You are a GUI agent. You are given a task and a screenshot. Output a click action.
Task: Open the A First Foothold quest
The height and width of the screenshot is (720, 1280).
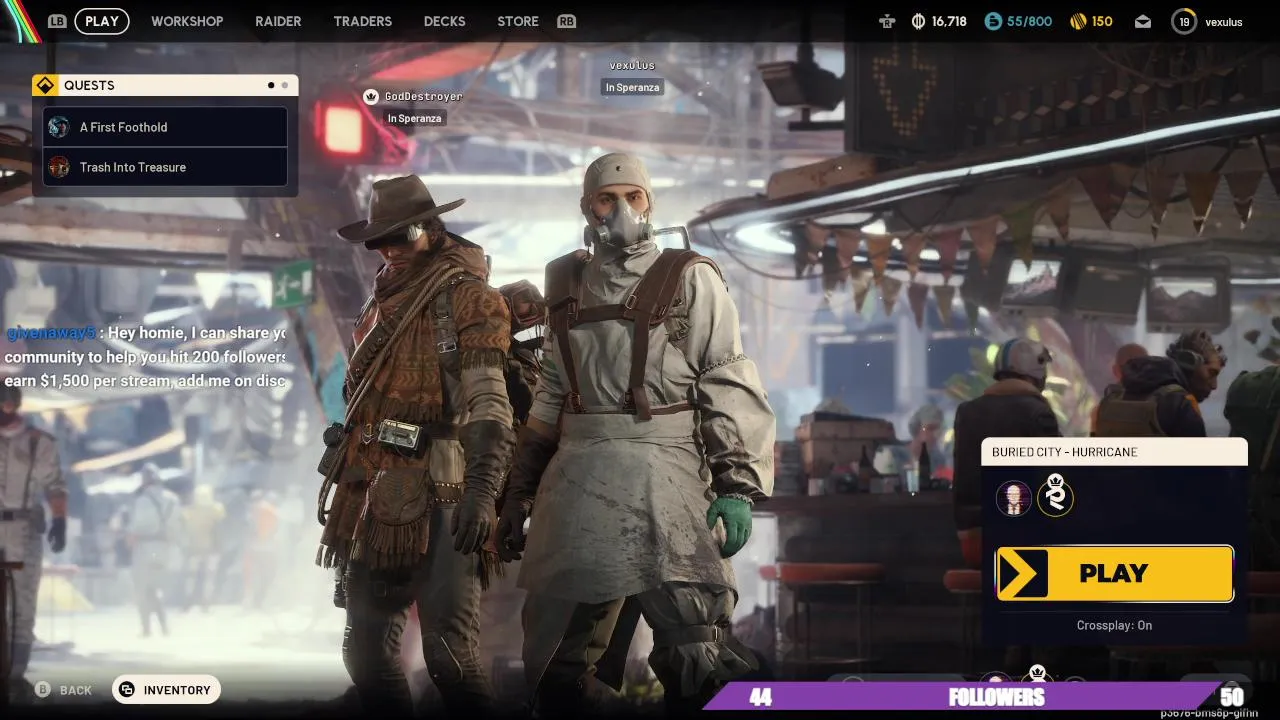165,127
